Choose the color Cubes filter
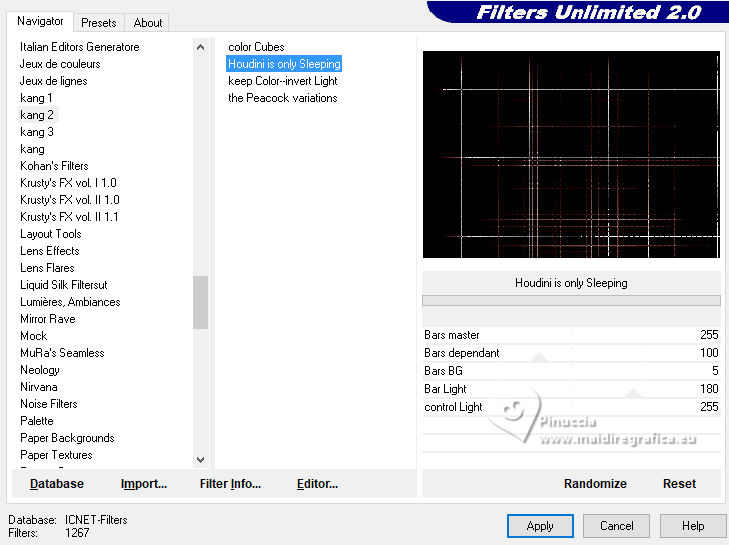729x545 pixels. click(256, 47)
